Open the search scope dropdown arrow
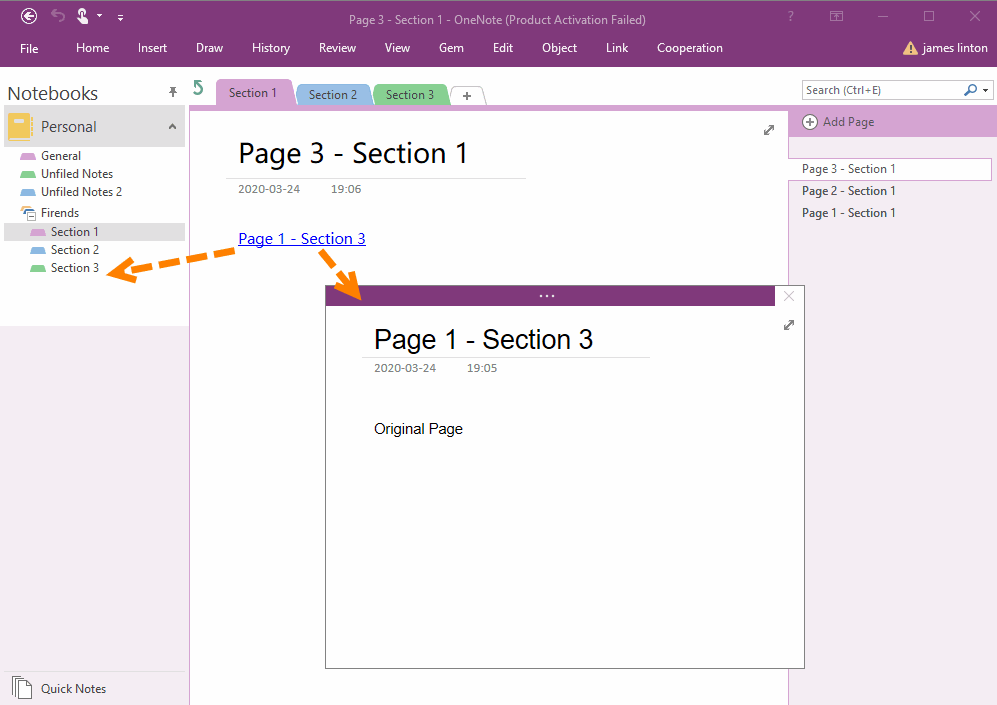This screenshot has height=705, width=997. click(x=986, y=90)
